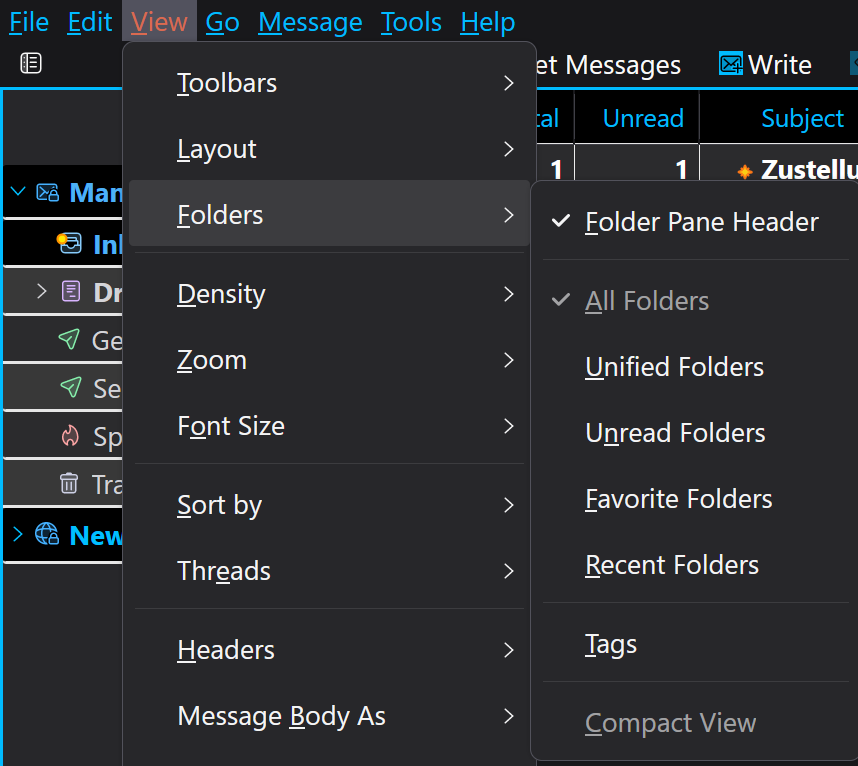Image resolution: width=858 pixels, height=766 pixels.
Task: Click the Trash bin icon
Action: tap(69, 484)
